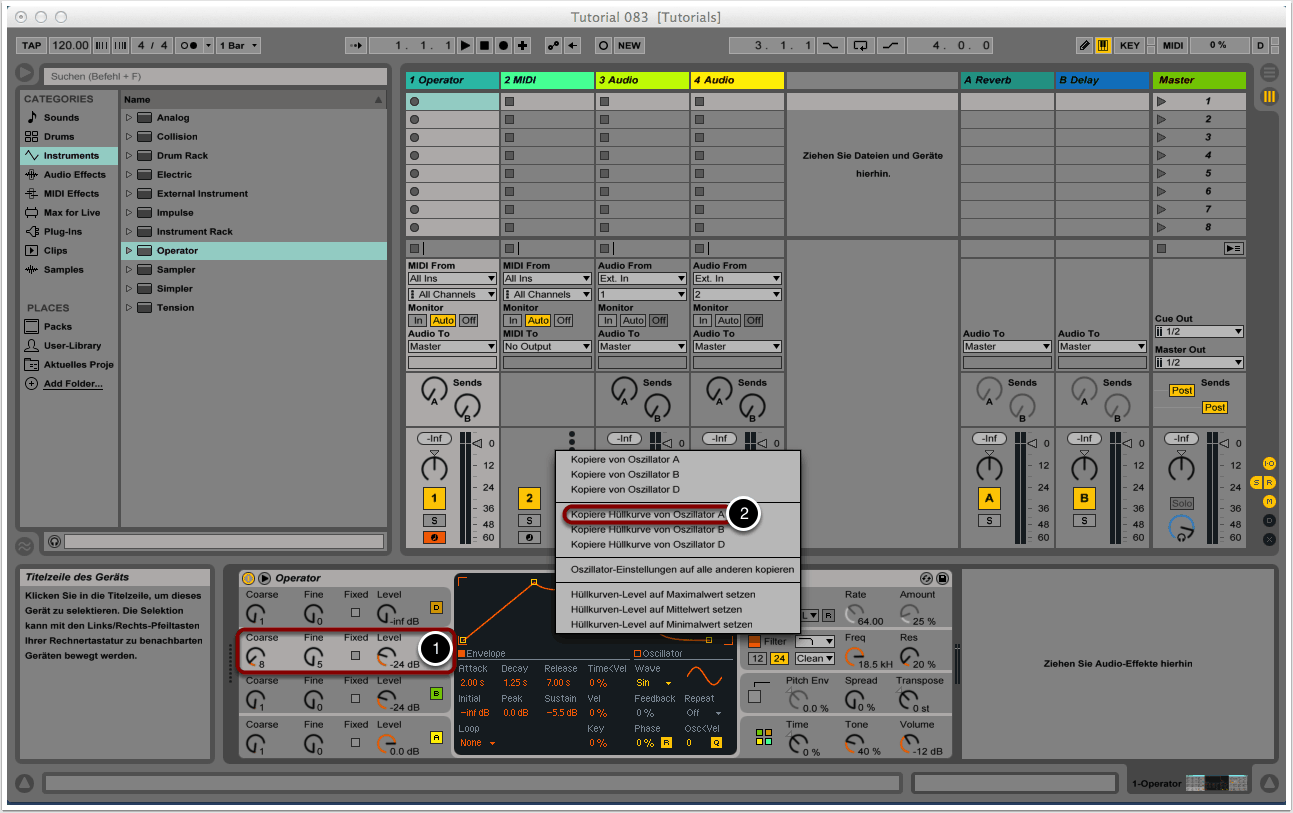
Task: Expand the Analog instrument folder
Action: (129, 118)
